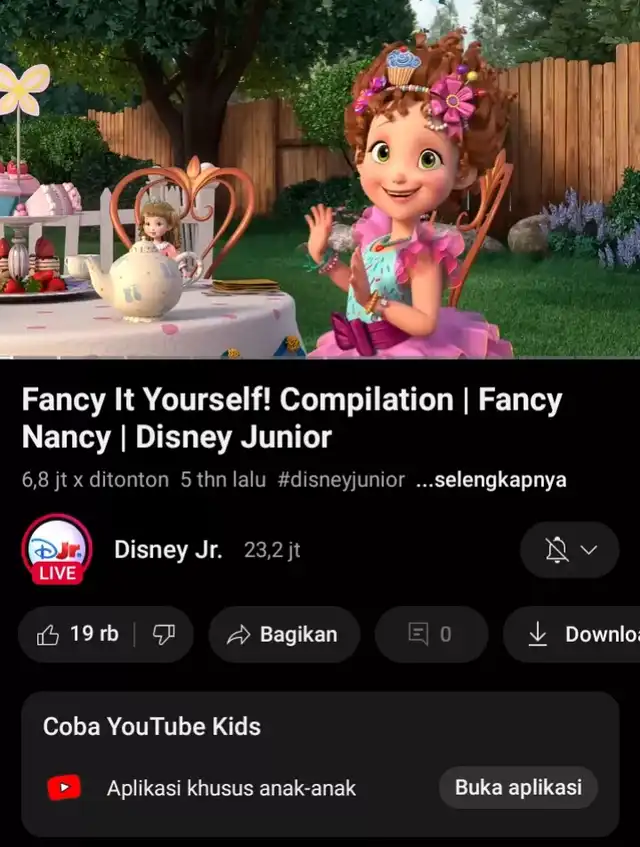Open the Disney Jr. channel name

[x=168, y=549]
